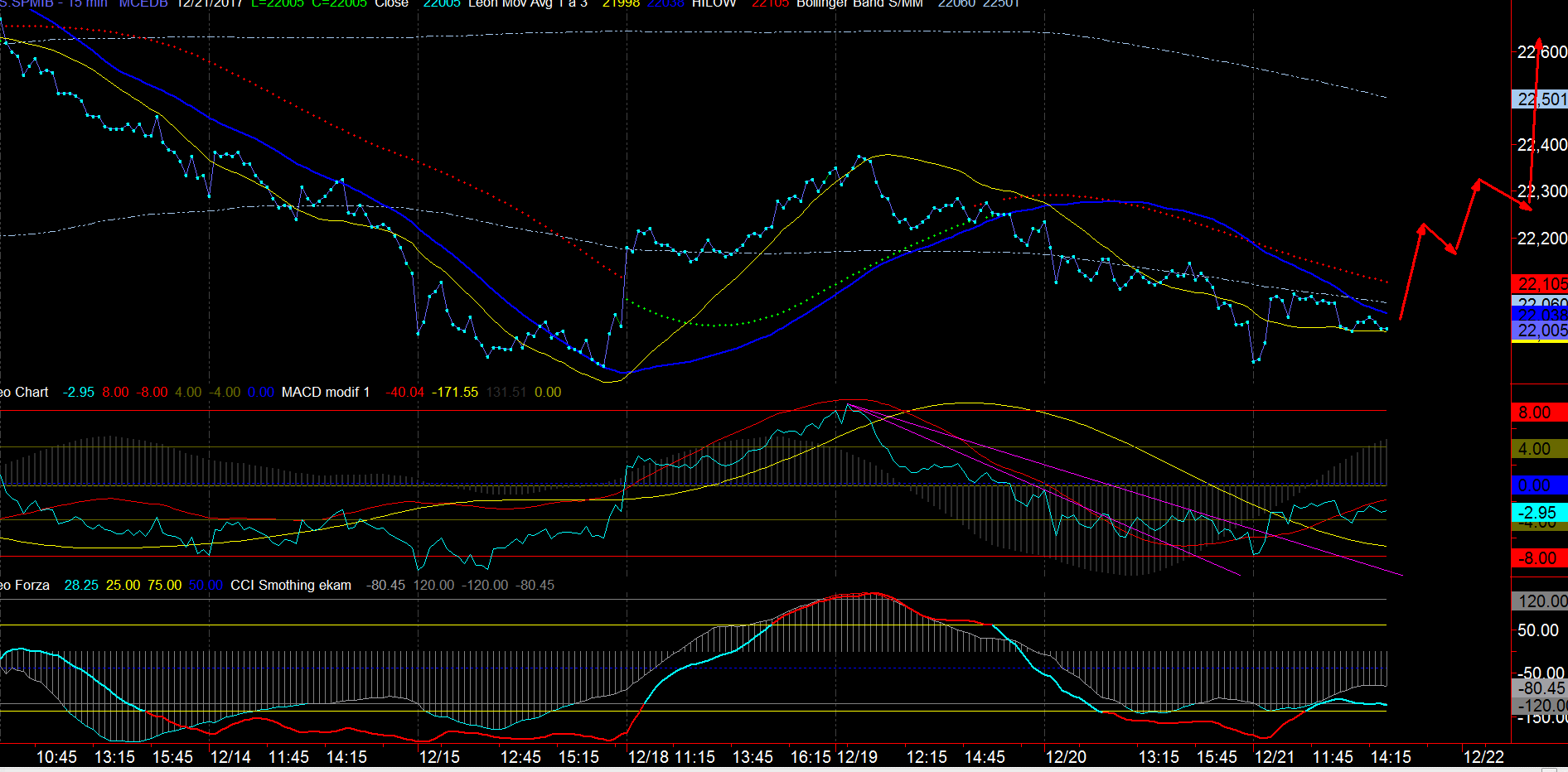1568x772 pixels.
Task: Click the 12/18 date axis label
Action: [x=648, y=757]
